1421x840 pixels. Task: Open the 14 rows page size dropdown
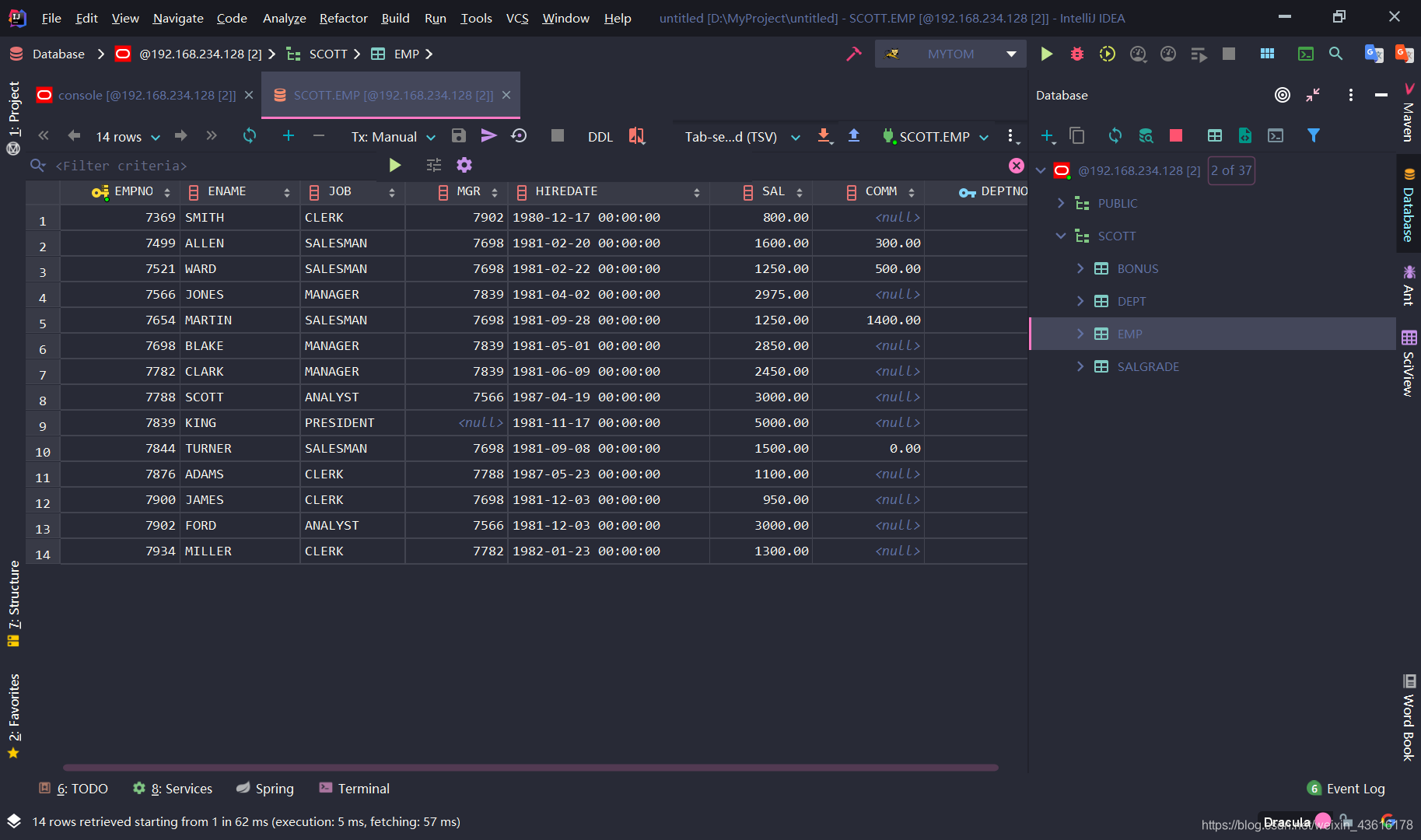(x=128, y=137)
